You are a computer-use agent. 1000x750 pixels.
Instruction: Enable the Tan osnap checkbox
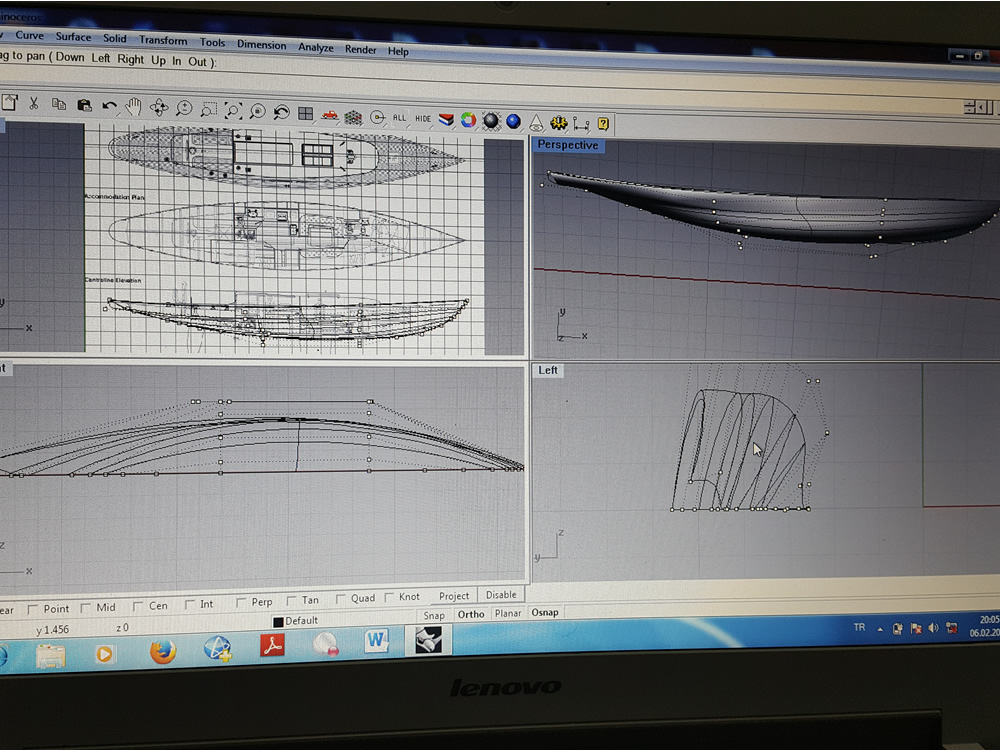[291, 600]
